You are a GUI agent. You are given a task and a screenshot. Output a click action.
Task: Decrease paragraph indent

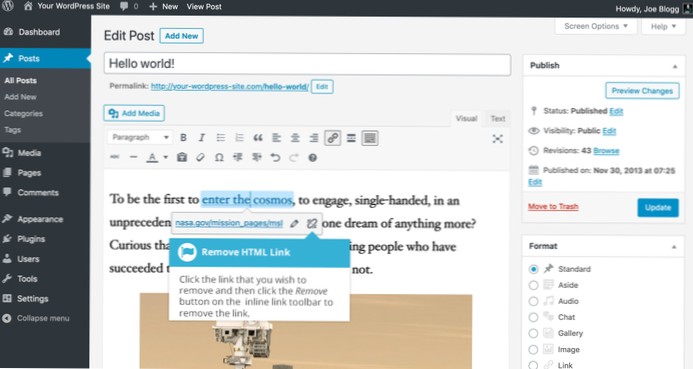point(238,157)
